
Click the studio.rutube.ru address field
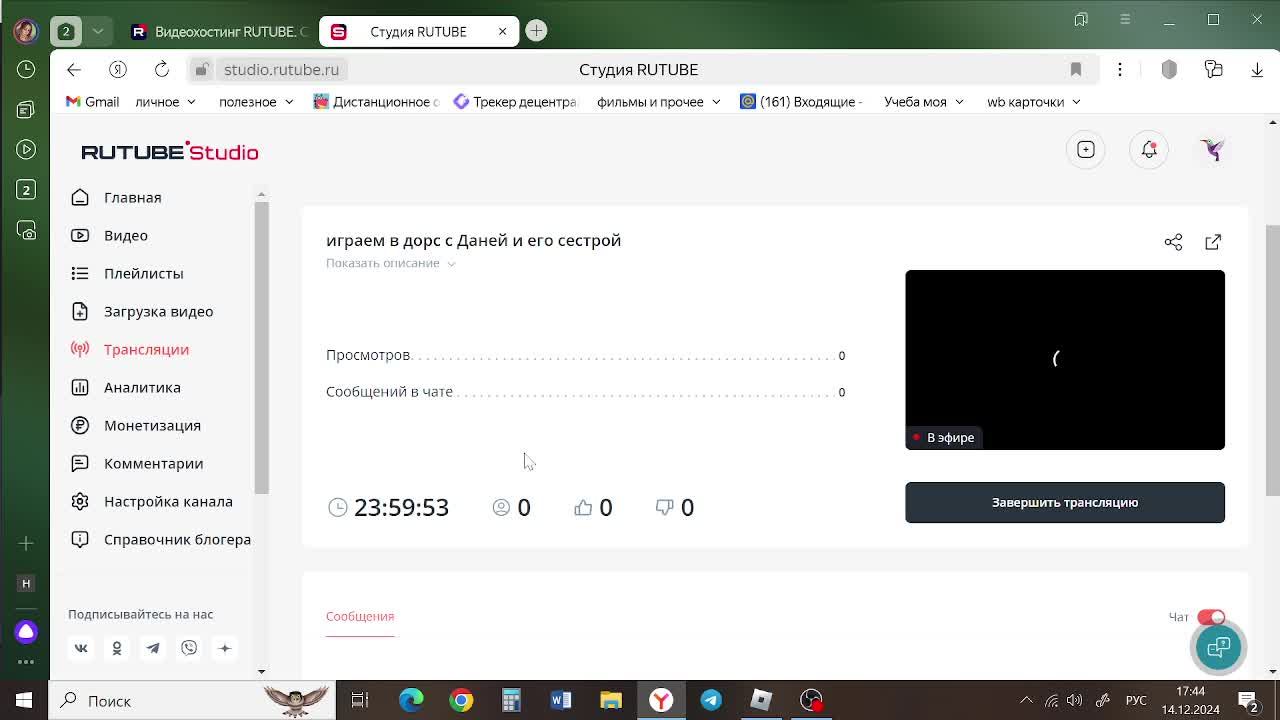(281, 69)
